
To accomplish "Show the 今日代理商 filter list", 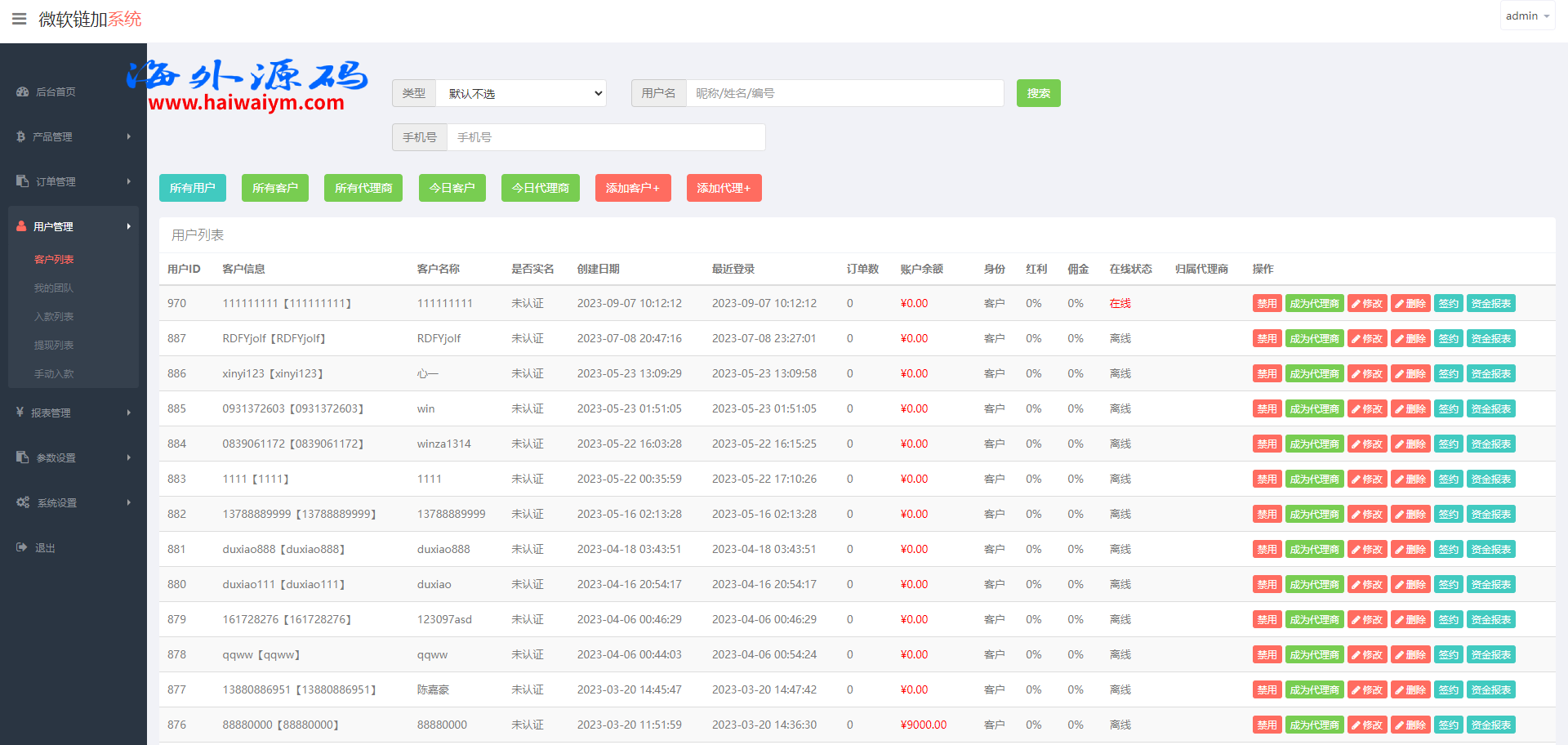I will pos(541,188).
